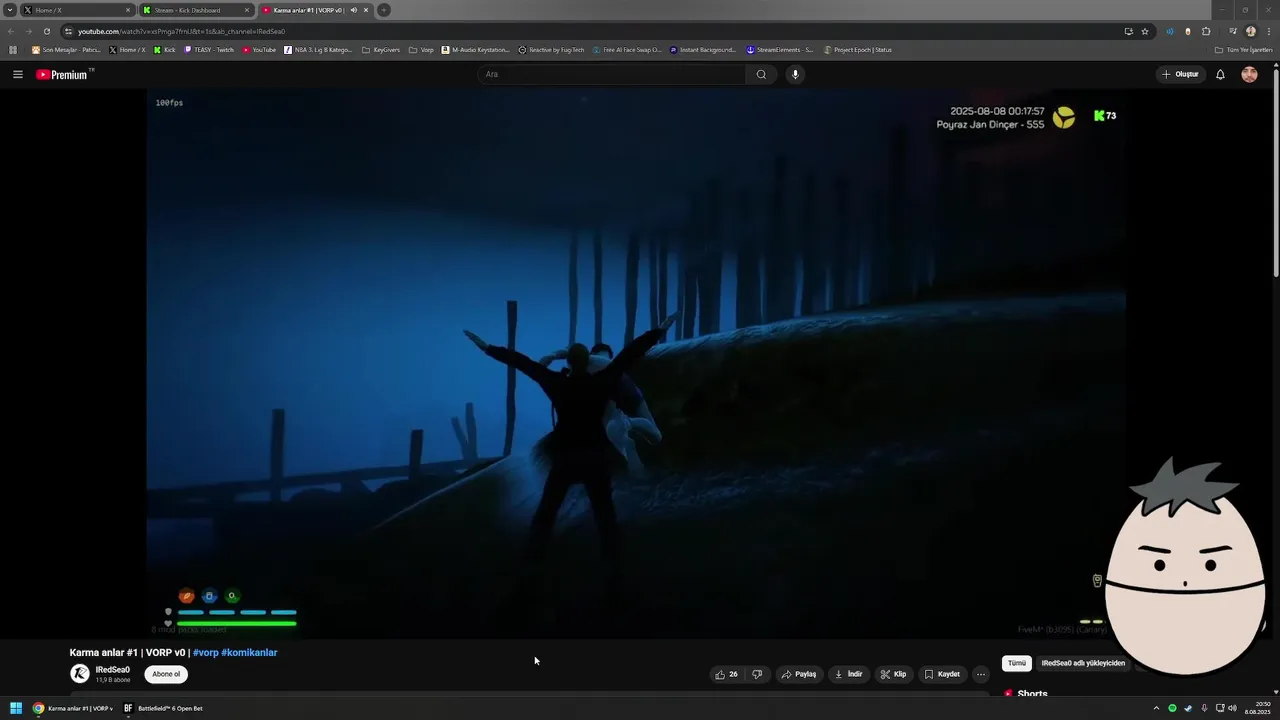Subscribe using the Abone ol button
Image resolution: width=1280 pixels, height=720 pixels.
[x=166, y=674]
